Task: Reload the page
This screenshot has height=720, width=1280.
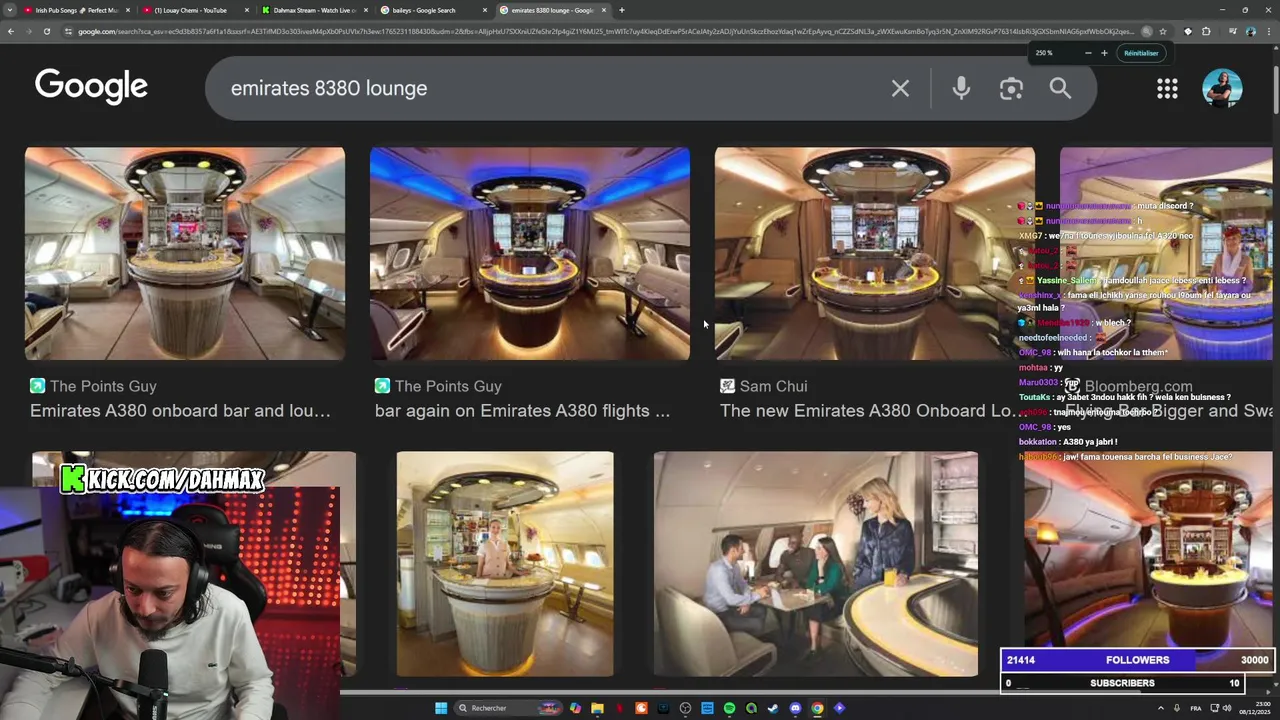Action: pos(46,31)
